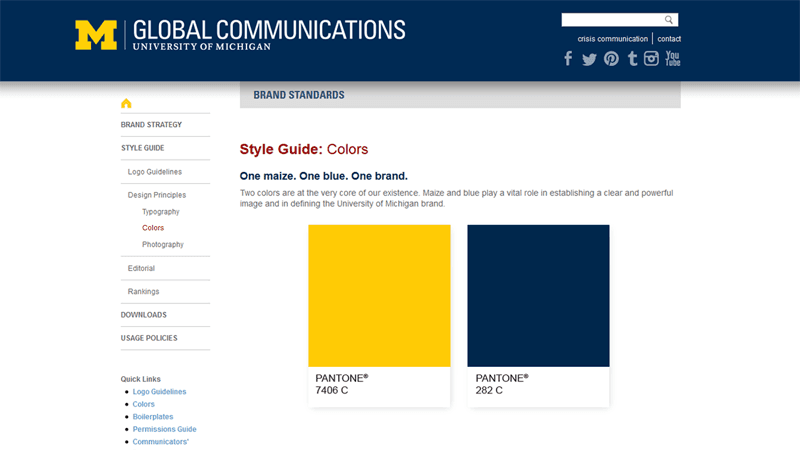Click the Pinterest icon
800x450 pixels.
[611, 59]
